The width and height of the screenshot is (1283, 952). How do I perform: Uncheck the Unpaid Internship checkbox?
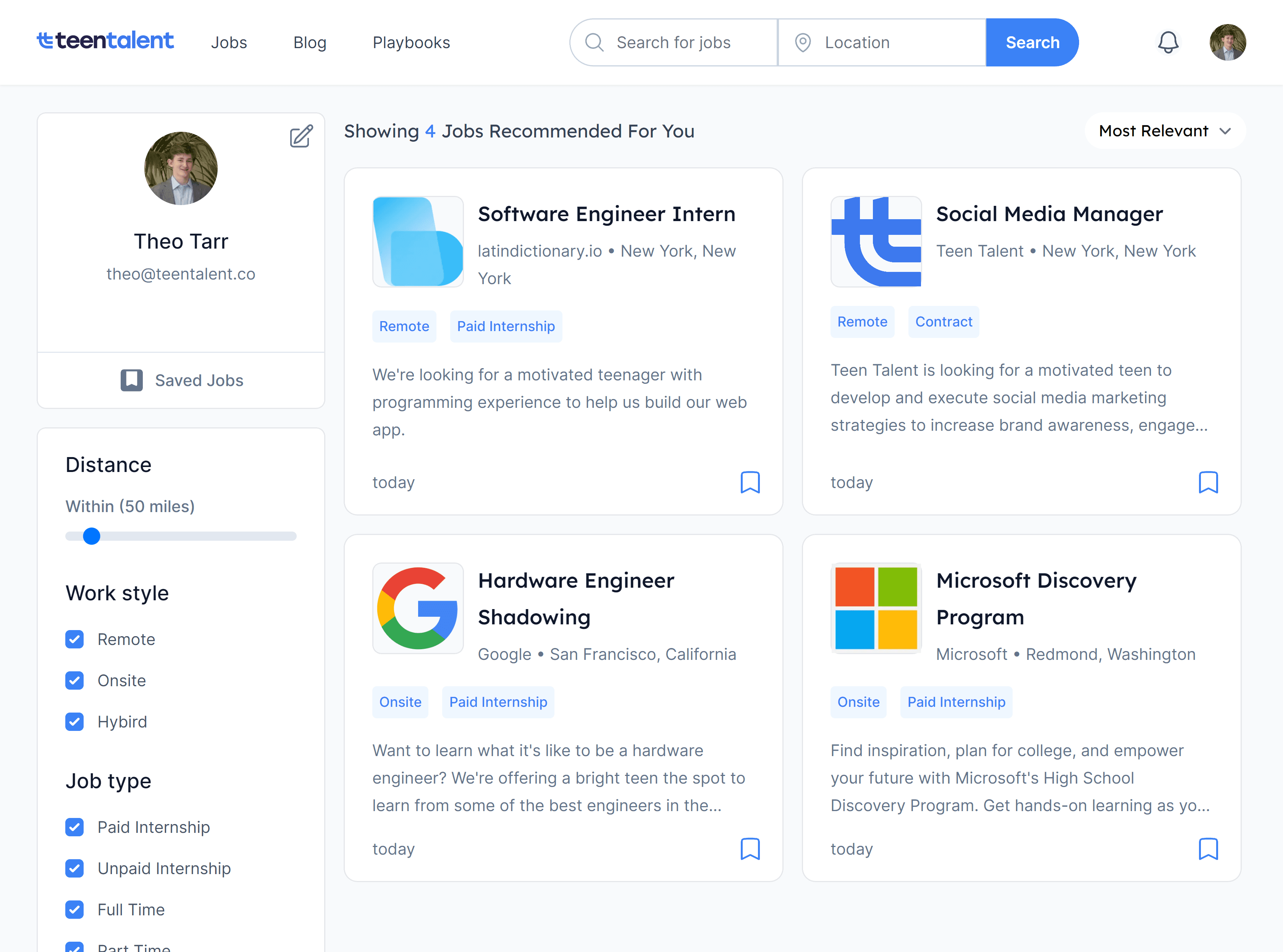pyautogui.click(x=74, y=868)
